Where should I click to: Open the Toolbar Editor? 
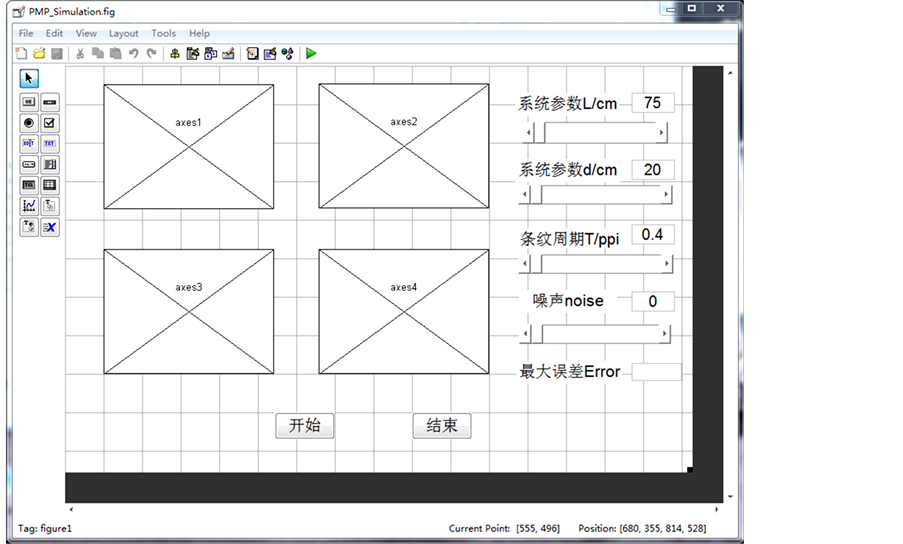click(228, 54)
